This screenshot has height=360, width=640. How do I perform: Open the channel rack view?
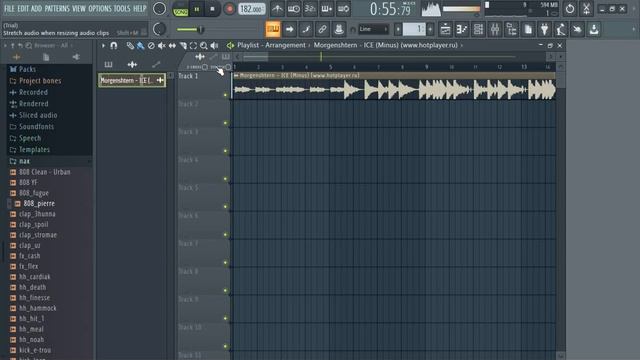478,29
